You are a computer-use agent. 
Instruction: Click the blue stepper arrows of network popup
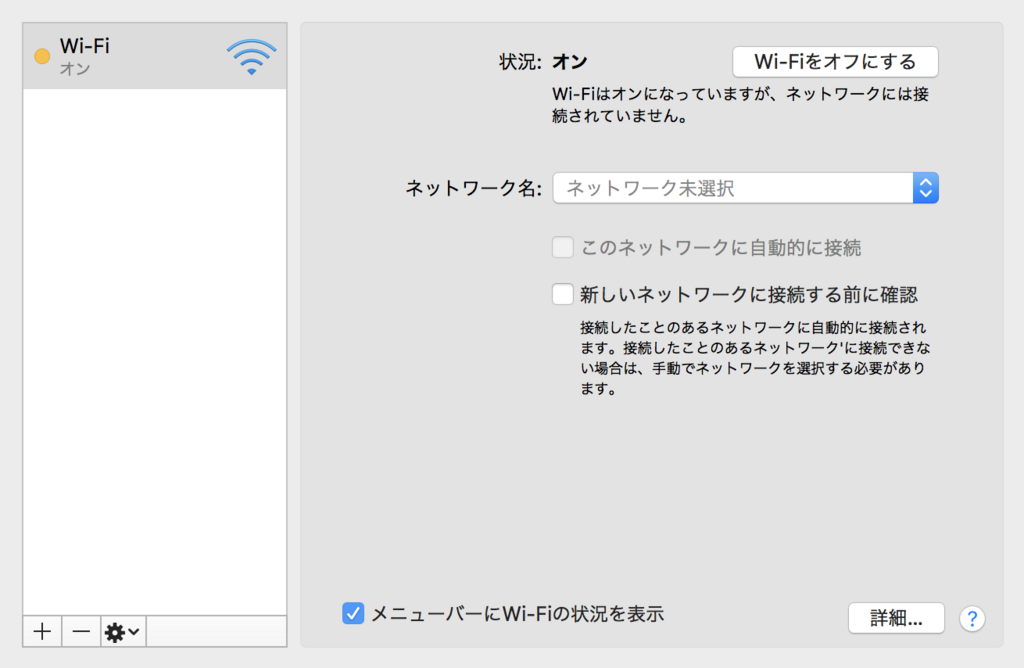click(x=925, y=188)
